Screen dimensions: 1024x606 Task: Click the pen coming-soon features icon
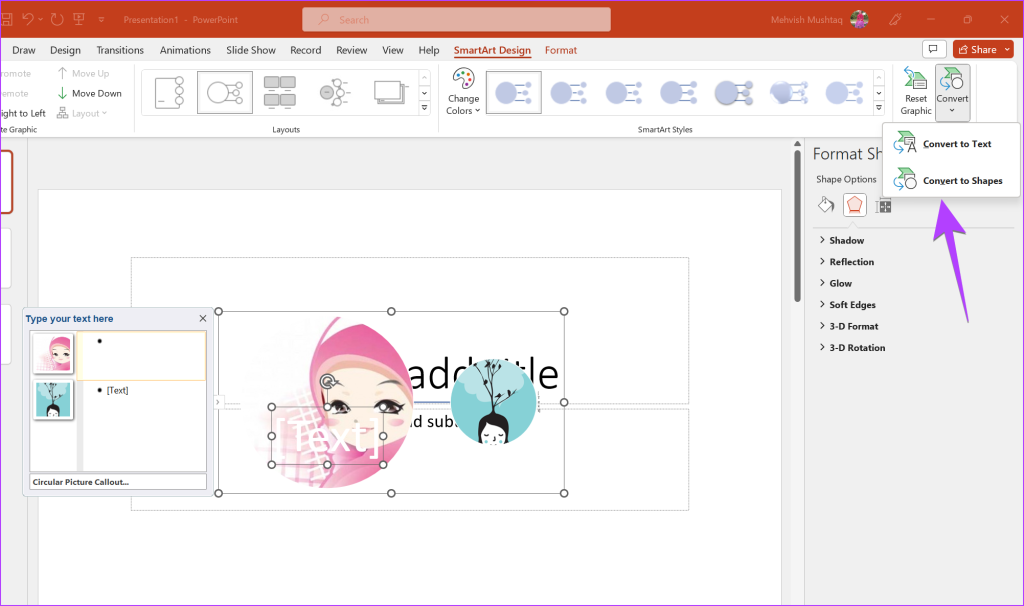(895, 20)
